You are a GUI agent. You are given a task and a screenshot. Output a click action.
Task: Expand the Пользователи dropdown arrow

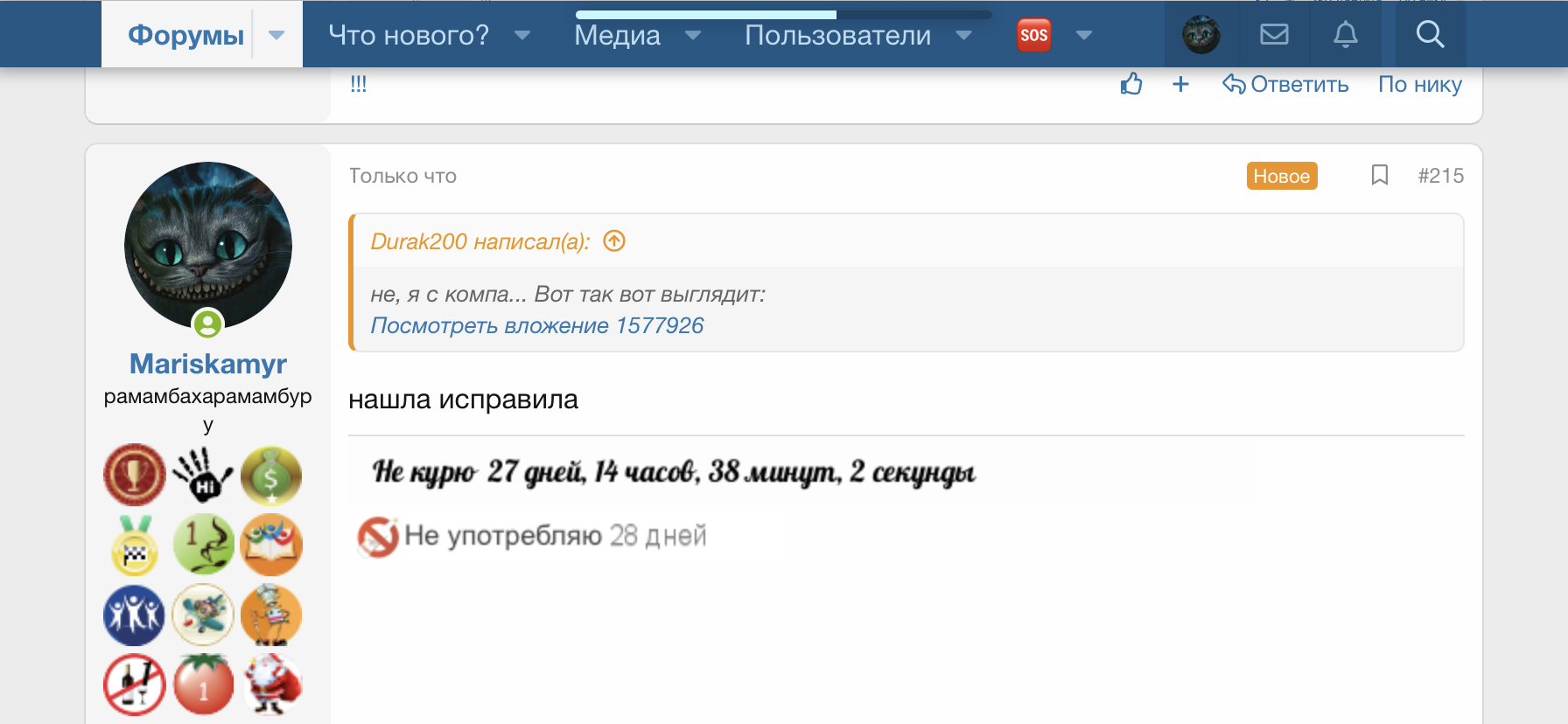pos(964,36)
